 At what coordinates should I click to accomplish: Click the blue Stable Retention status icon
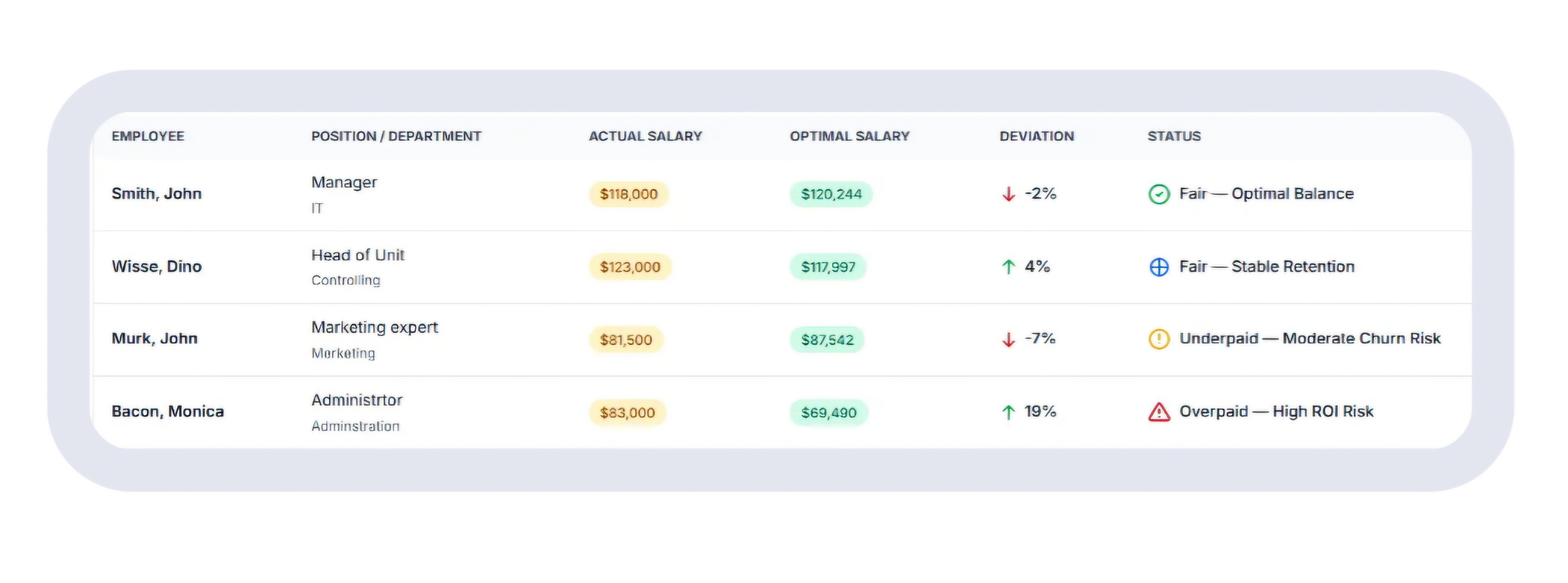(1158, 267)
